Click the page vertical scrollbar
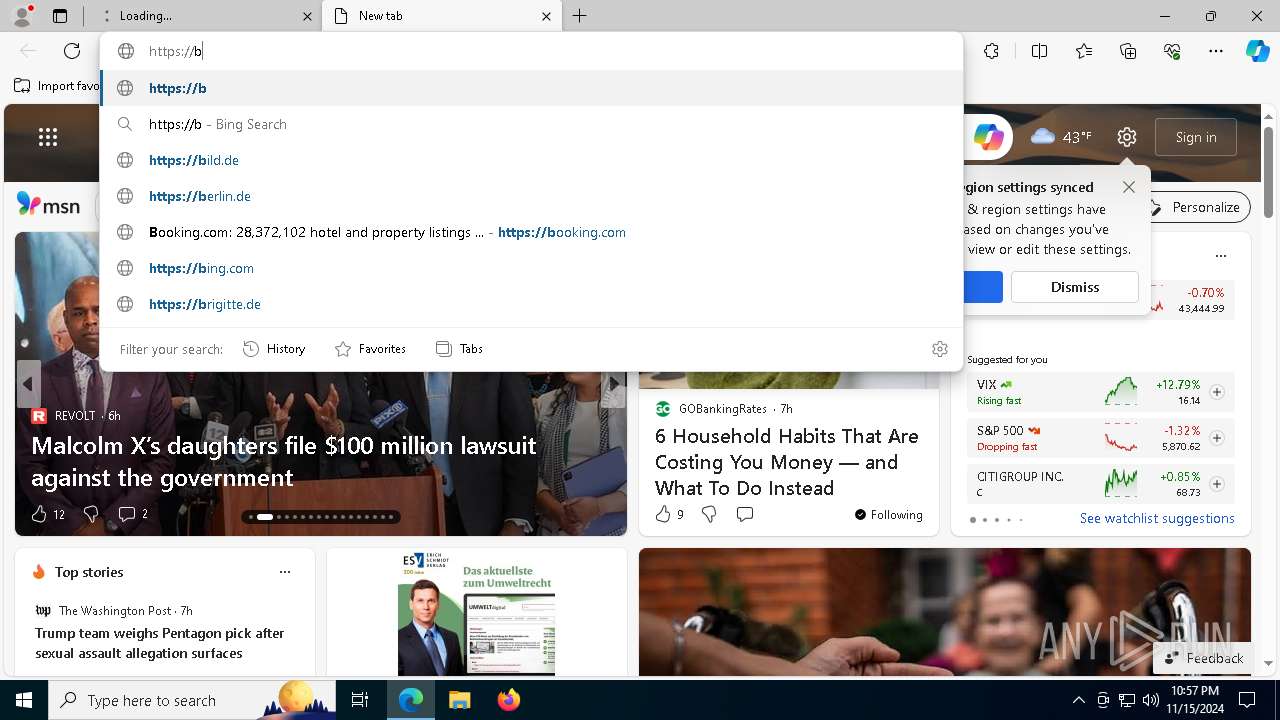The width and height of the screenshot is (1280, 720). click(1268, 170)
